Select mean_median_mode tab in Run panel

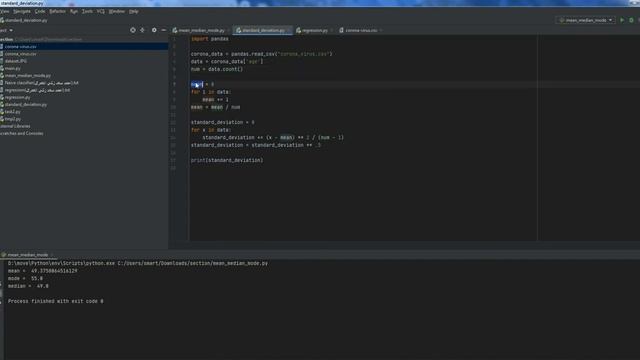point(27,255)
